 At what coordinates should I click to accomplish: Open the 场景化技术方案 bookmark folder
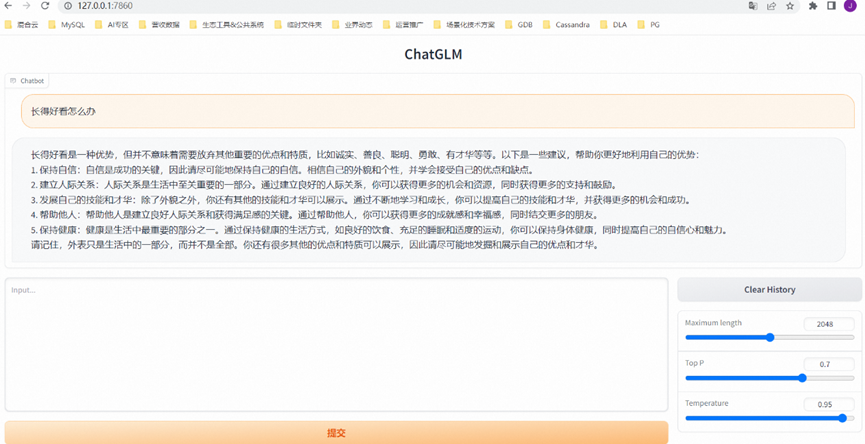coord(464,25)
